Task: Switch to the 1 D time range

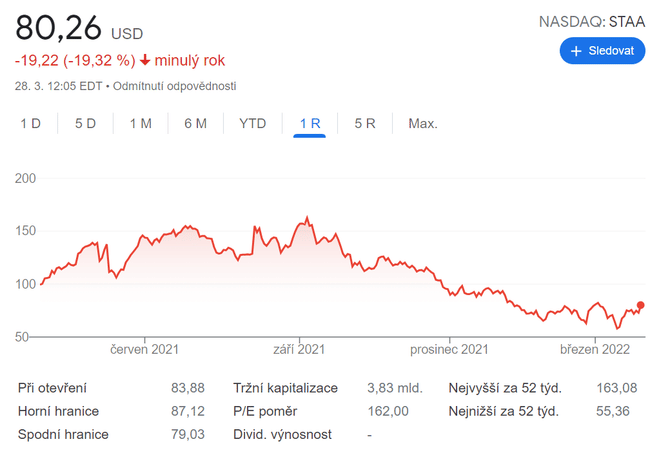Action: (31, 124)
